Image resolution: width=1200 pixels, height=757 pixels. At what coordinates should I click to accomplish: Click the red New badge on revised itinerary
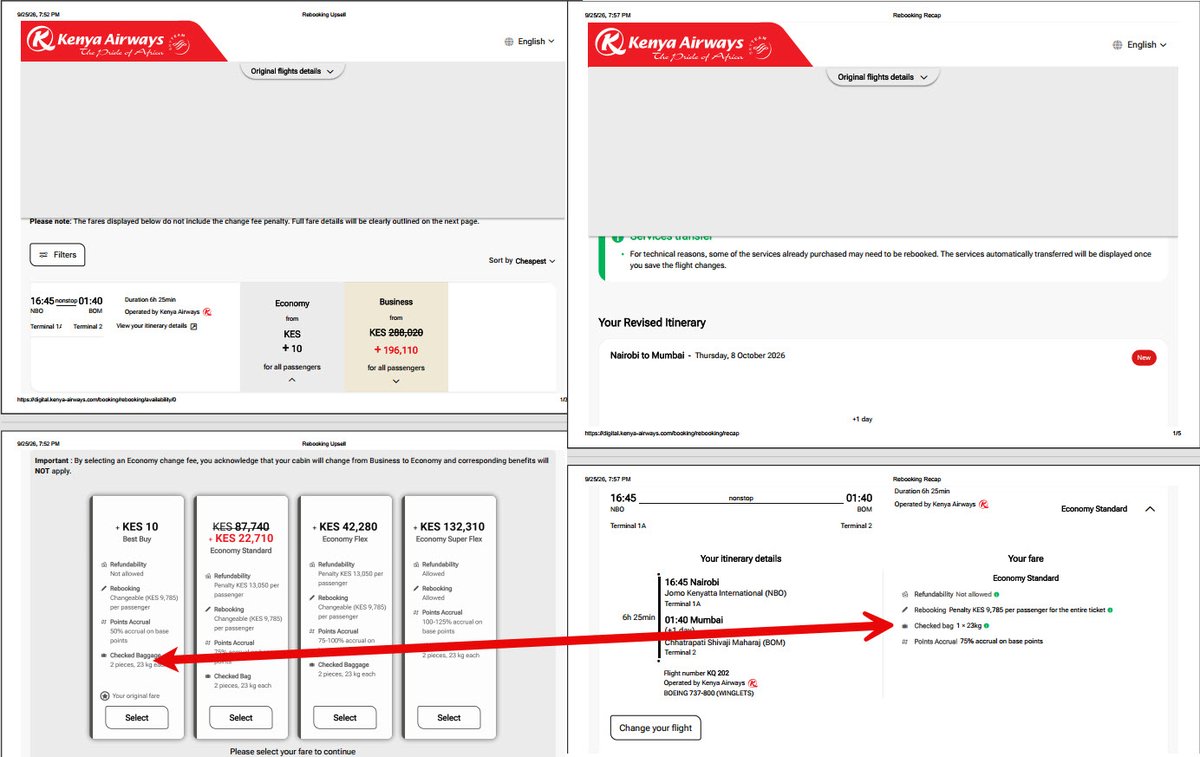(x=1144, y=357)
